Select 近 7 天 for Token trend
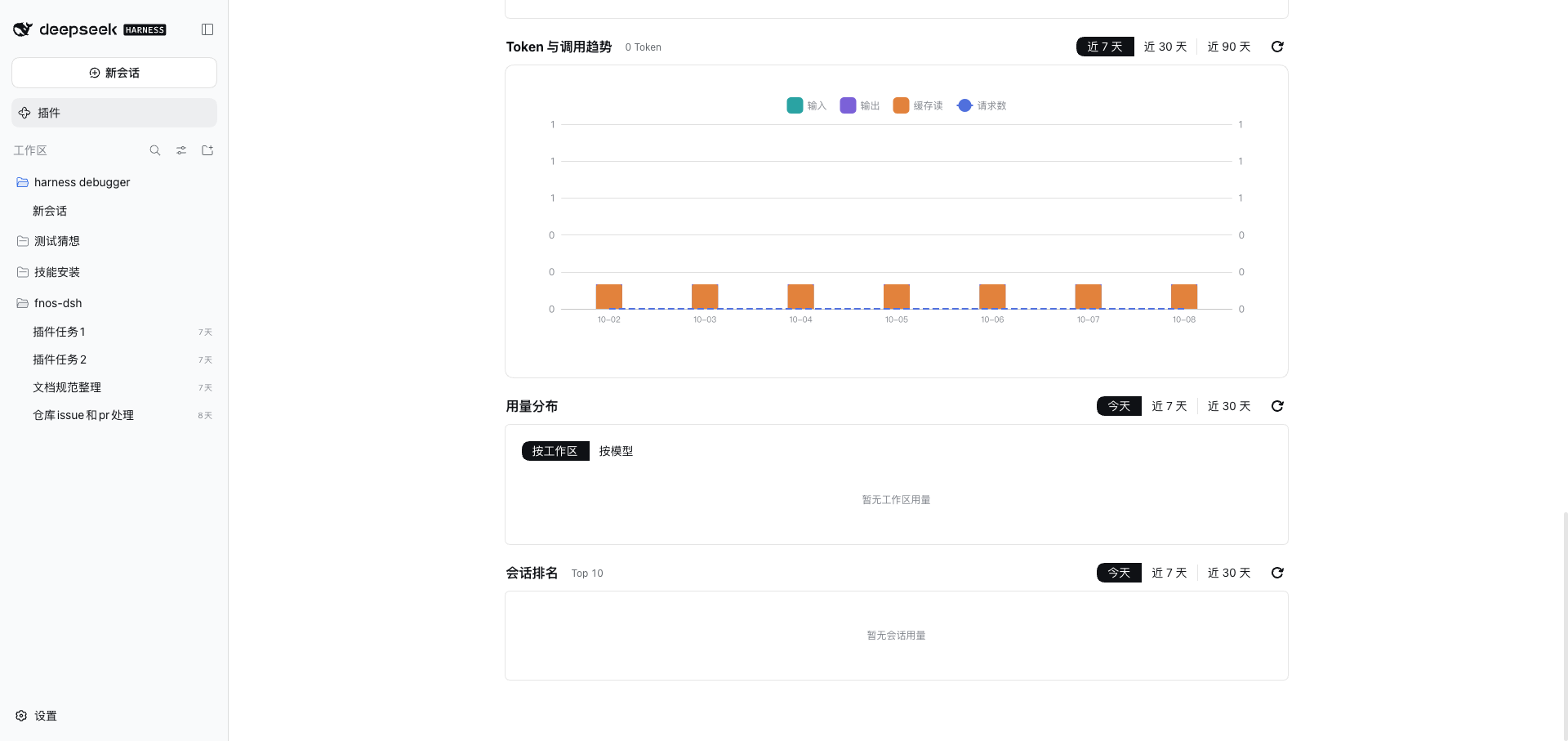The width and height of the screenshot is (1568, 741). coord(1105,47)
